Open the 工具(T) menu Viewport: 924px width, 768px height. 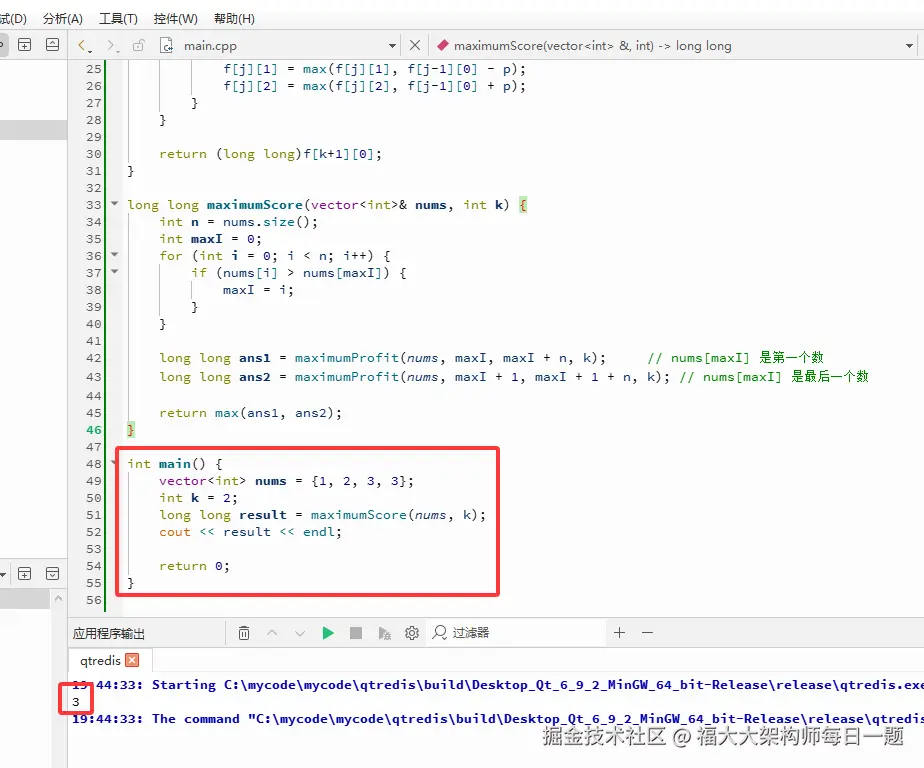118,19
